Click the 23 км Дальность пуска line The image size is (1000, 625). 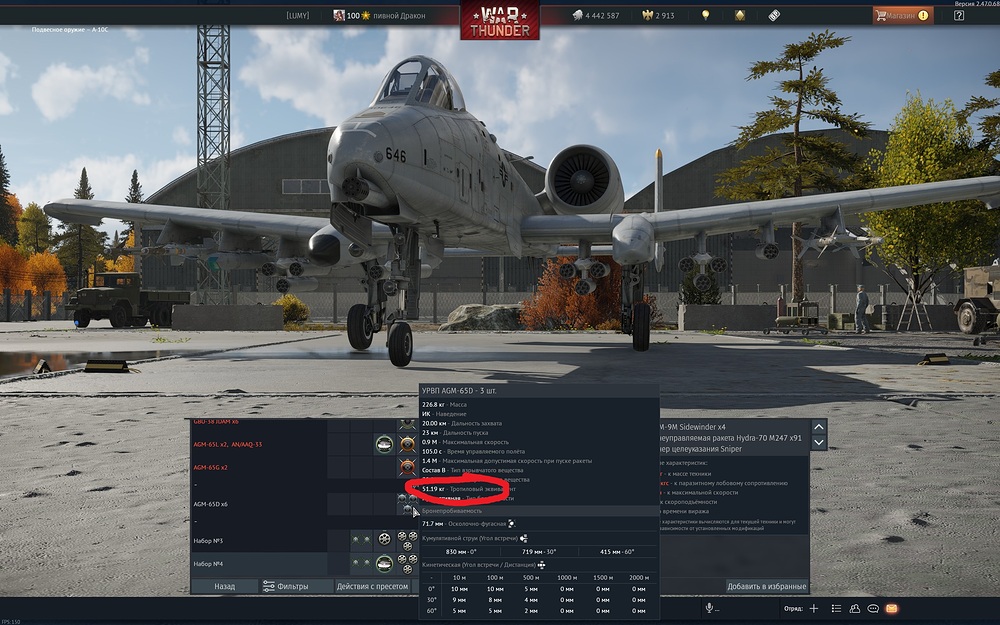click(453, 432)
